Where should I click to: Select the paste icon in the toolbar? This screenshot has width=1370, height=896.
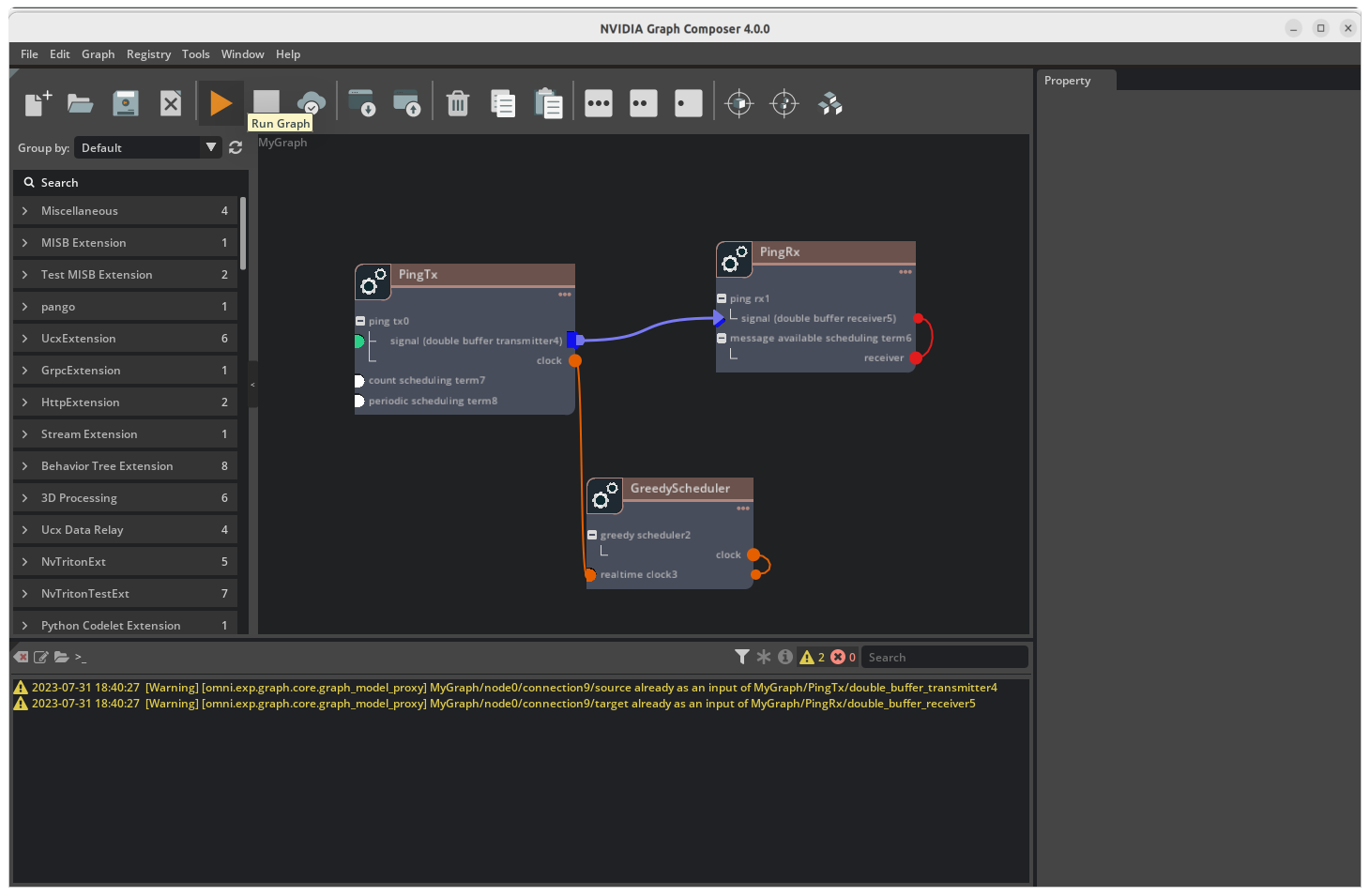549,103
